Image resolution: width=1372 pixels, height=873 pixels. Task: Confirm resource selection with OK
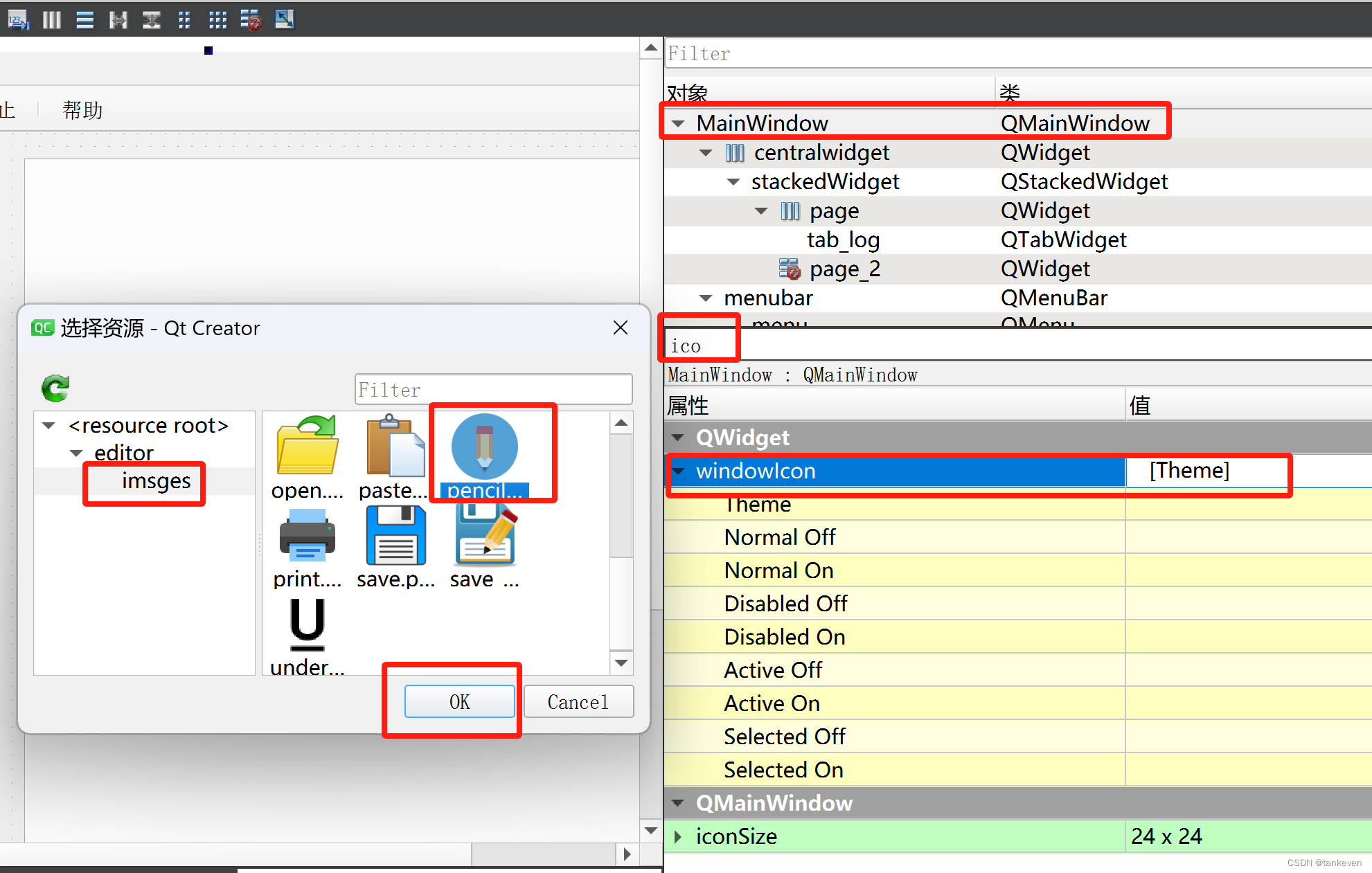(x=459, y=702)
